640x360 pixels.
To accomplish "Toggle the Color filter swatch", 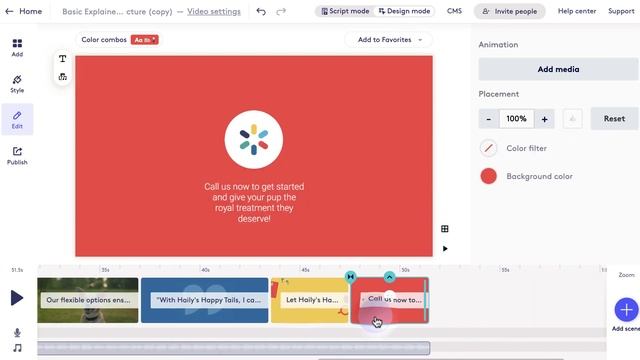I will tap(488, 148).
